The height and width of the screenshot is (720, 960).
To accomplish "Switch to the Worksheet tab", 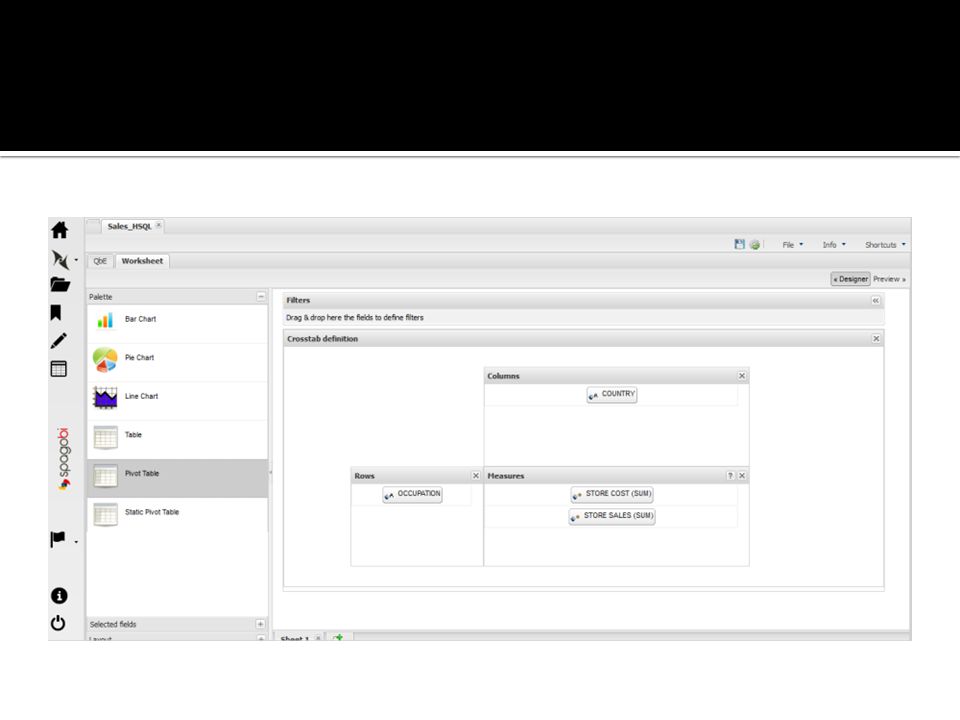I will [142, 261].
